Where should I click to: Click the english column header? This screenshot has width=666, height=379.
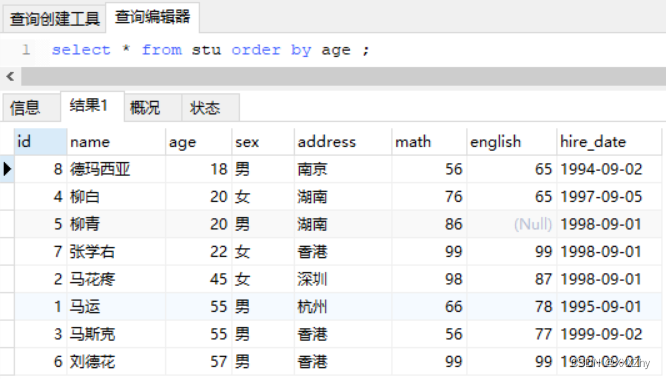(512, 141)
